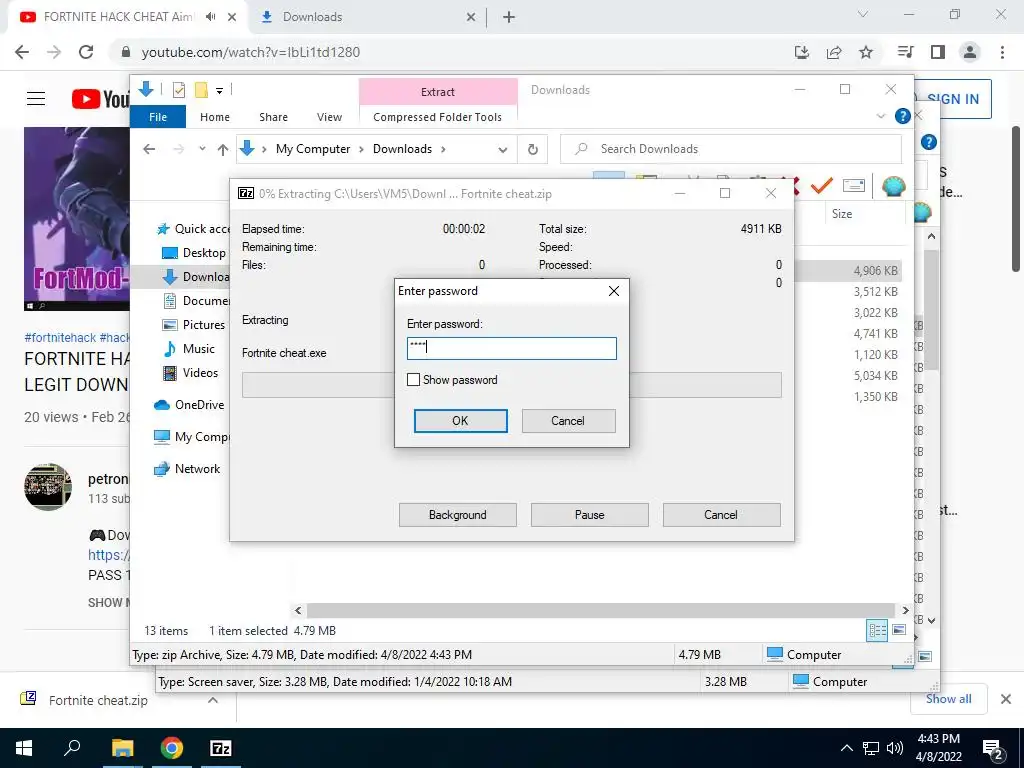Image resolution: width=1024 pixels, height=768 pixels.
Task: Open File Explorer recent locations dropdown
Action: pos(202,149)
